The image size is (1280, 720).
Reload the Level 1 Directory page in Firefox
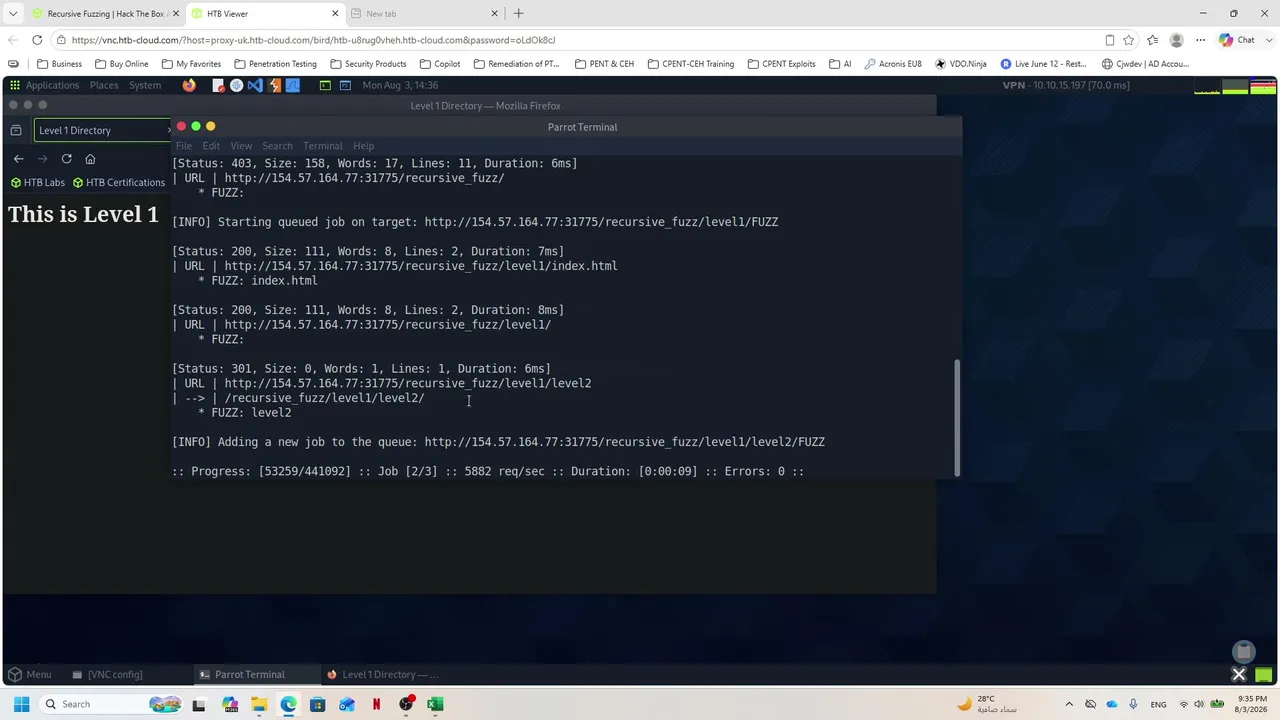66,158
